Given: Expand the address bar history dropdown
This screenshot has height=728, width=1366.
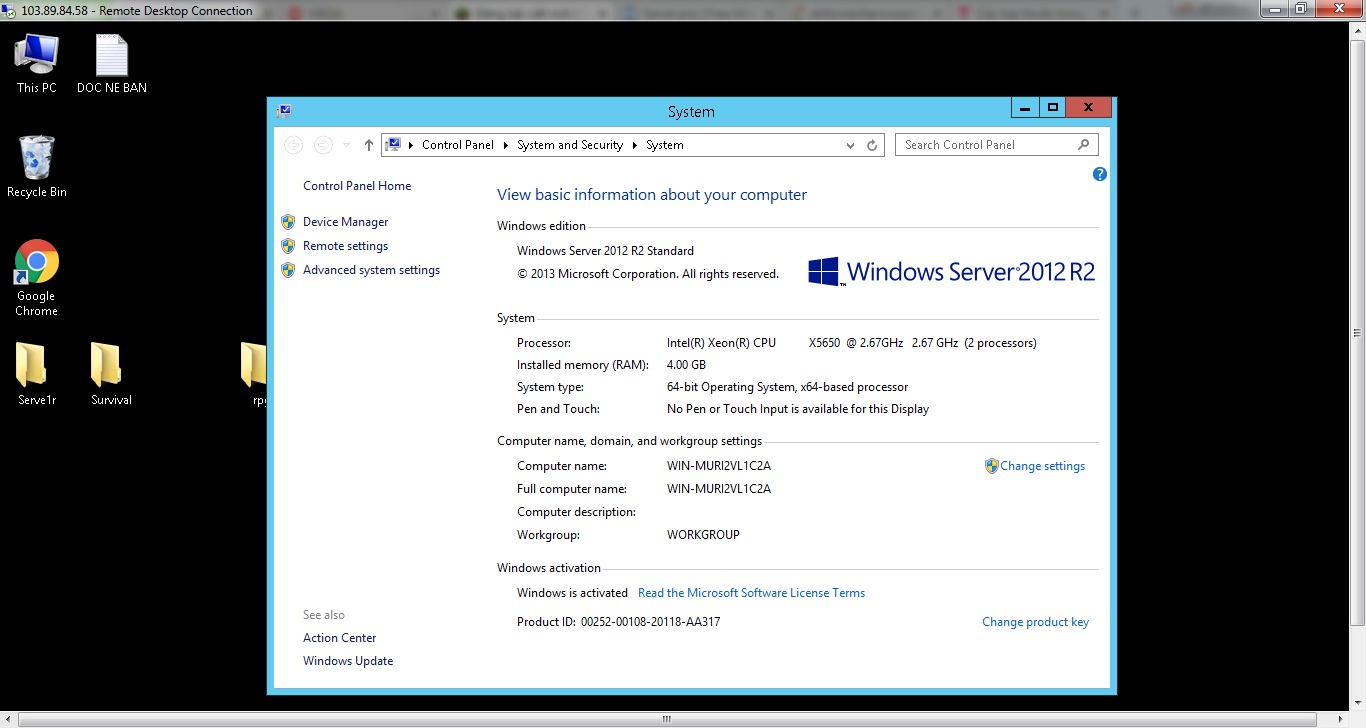Looking at the screenshot, I should coord(850,145).
